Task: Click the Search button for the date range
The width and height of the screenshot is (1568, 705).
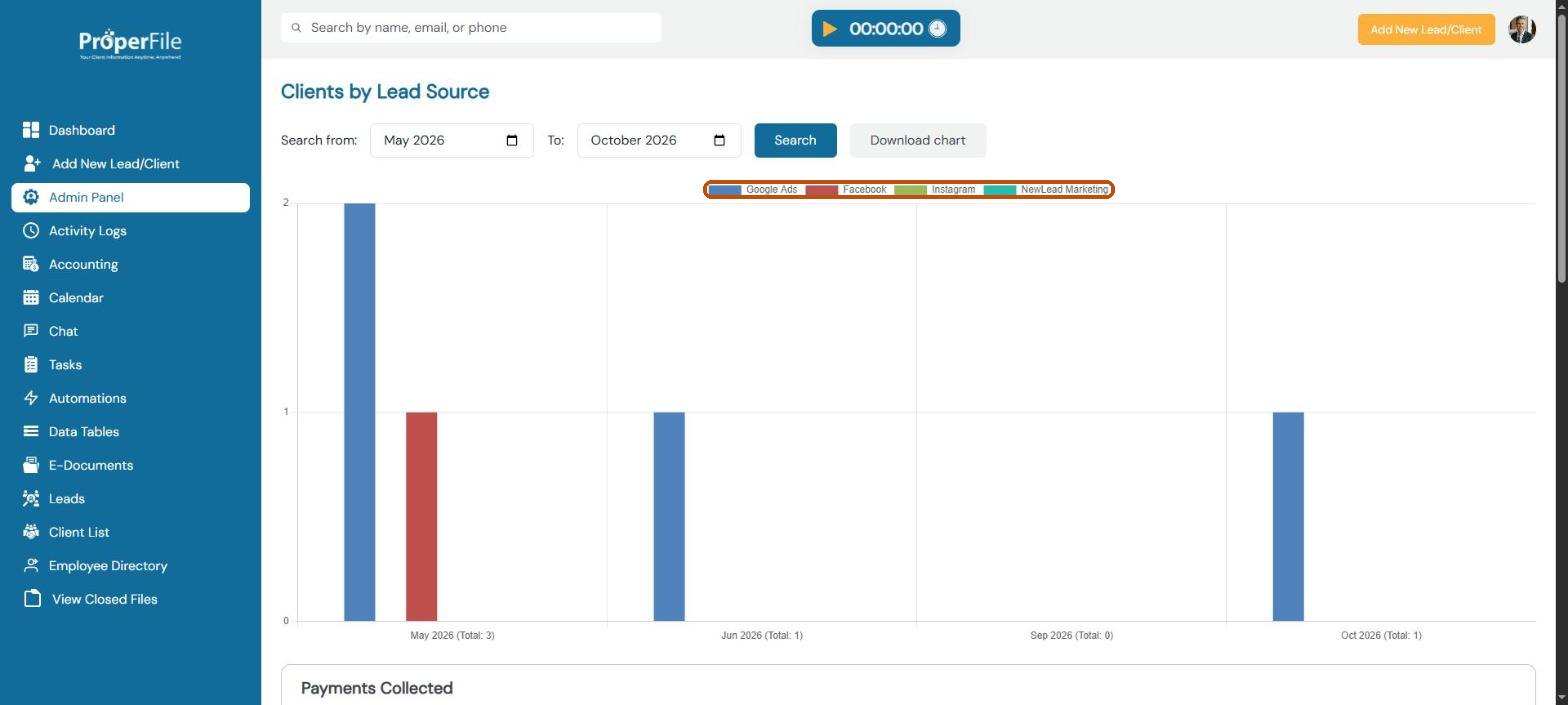Action: (x=795, y=140)
